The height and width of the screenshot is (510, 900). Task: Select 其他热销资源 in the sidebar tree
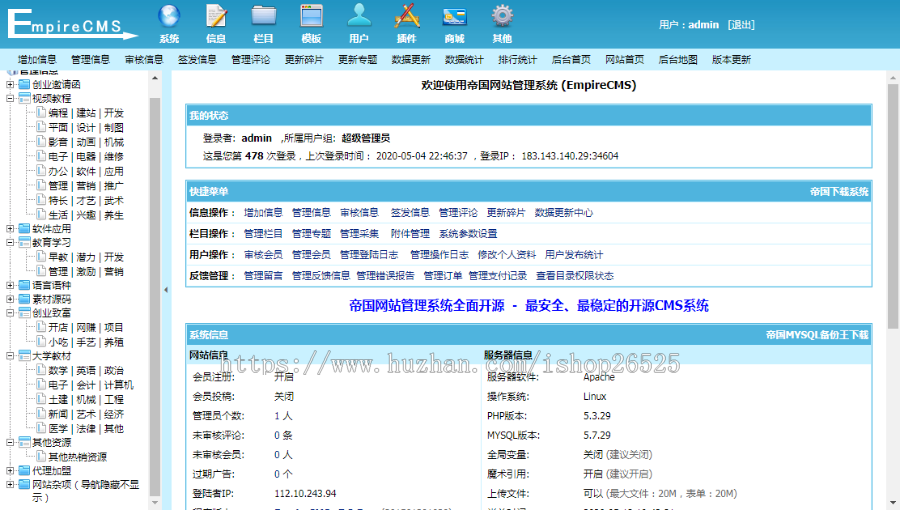pyautogui.click(x=77, y=457)
